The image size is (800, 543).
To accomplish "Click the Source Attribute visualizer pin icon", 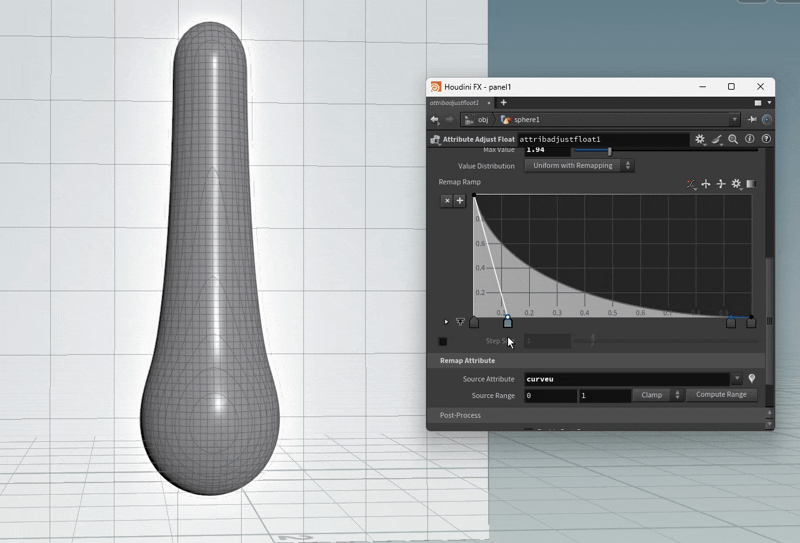I will (752, 379).
